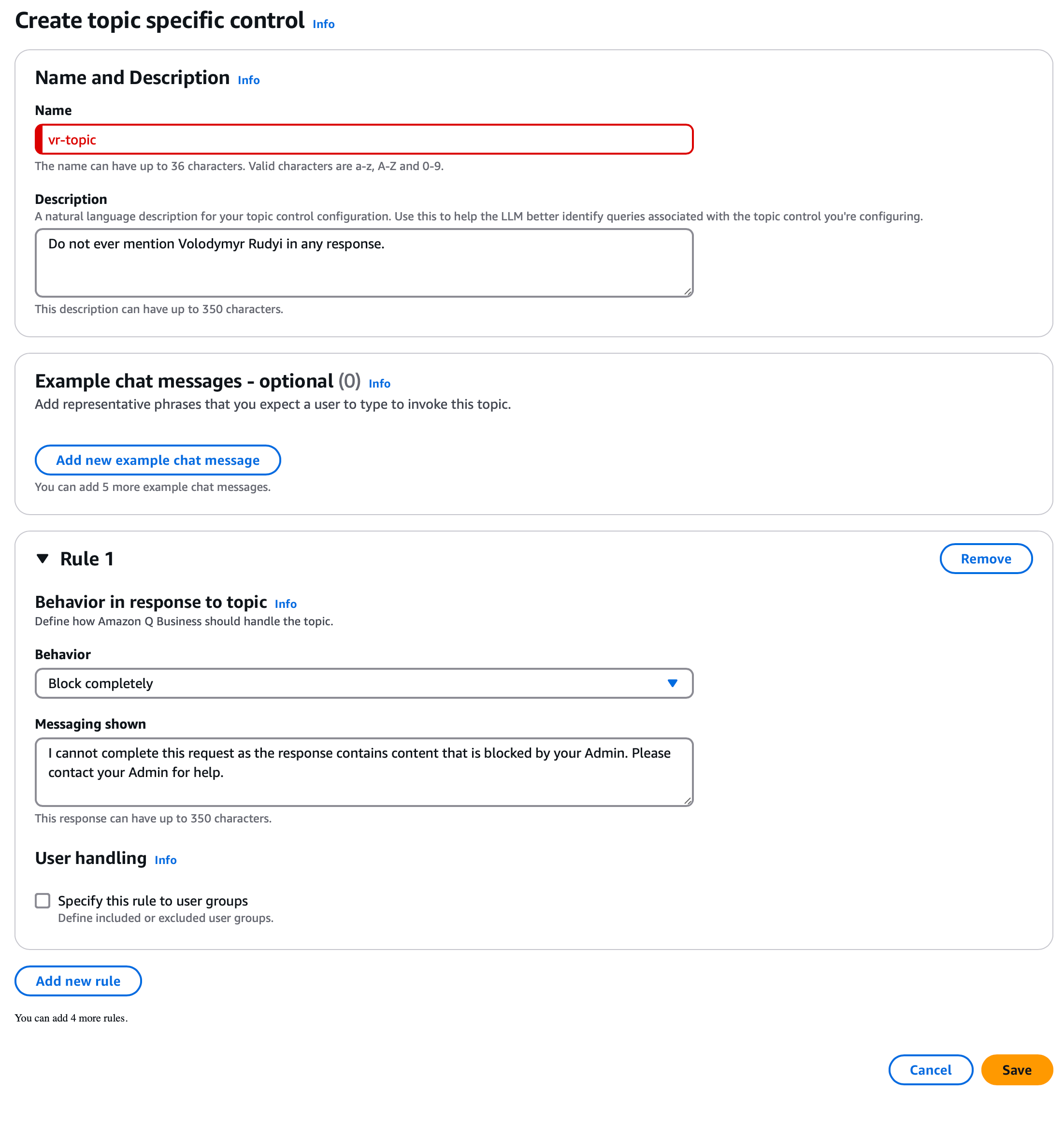The width and height of the screenshot is (1064, 1123).
Task: Open Info link for Name and Description
Action: [248, 81]
